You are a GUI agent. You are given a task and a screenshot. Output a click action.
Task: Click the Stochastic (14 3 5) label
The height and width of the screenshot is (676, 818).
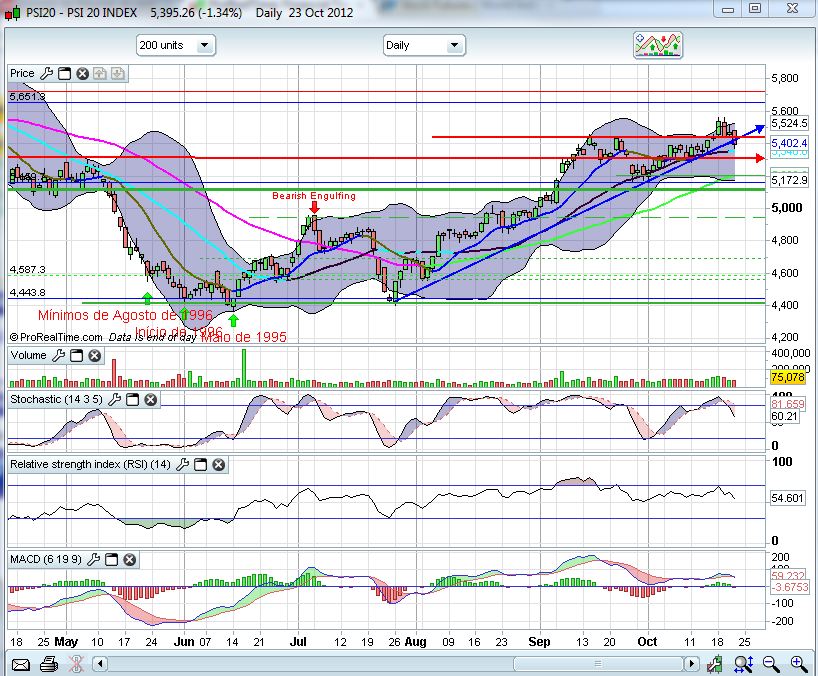click(x=56, y=400)
